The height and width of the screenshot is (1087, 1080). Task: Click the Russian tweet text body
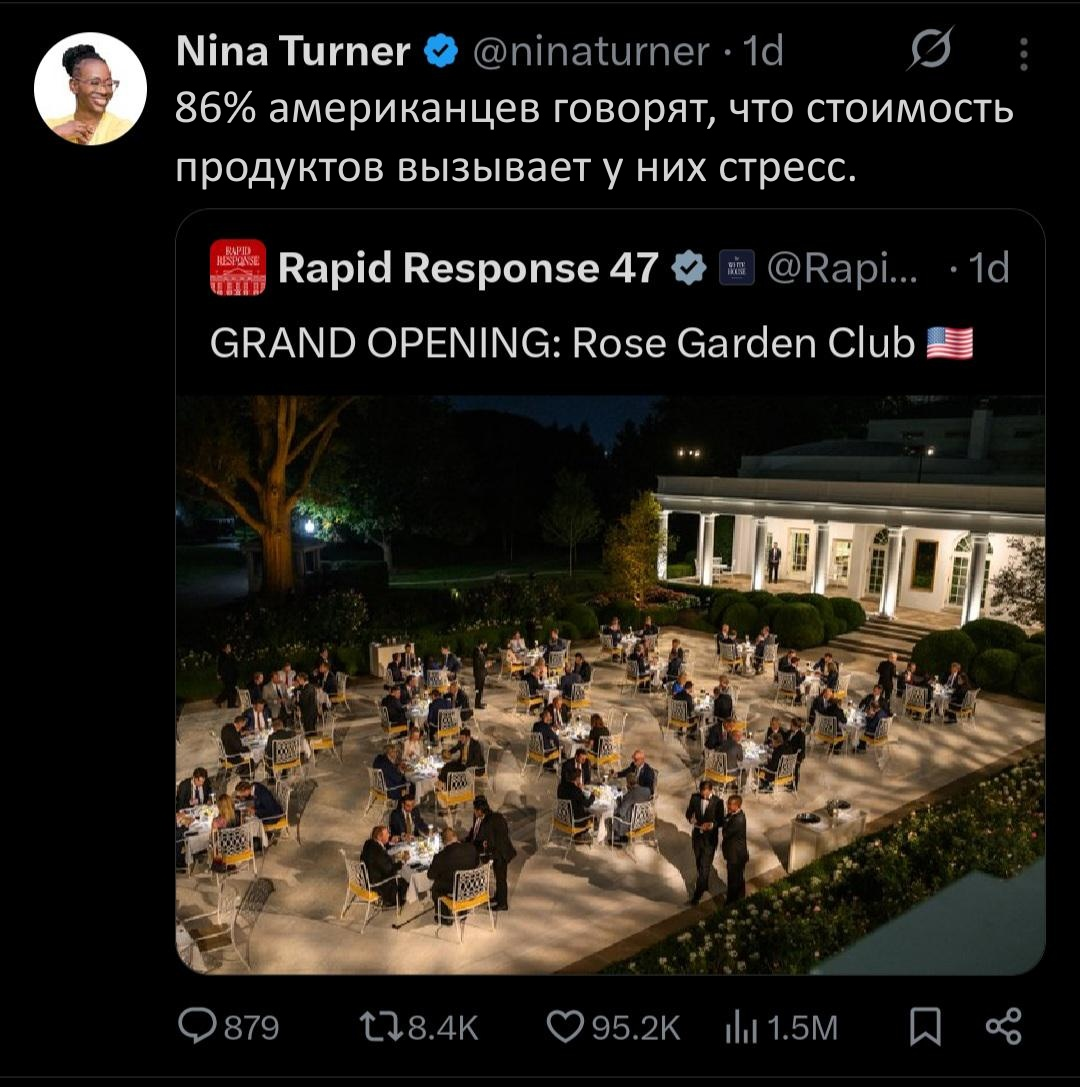point(594,138)
